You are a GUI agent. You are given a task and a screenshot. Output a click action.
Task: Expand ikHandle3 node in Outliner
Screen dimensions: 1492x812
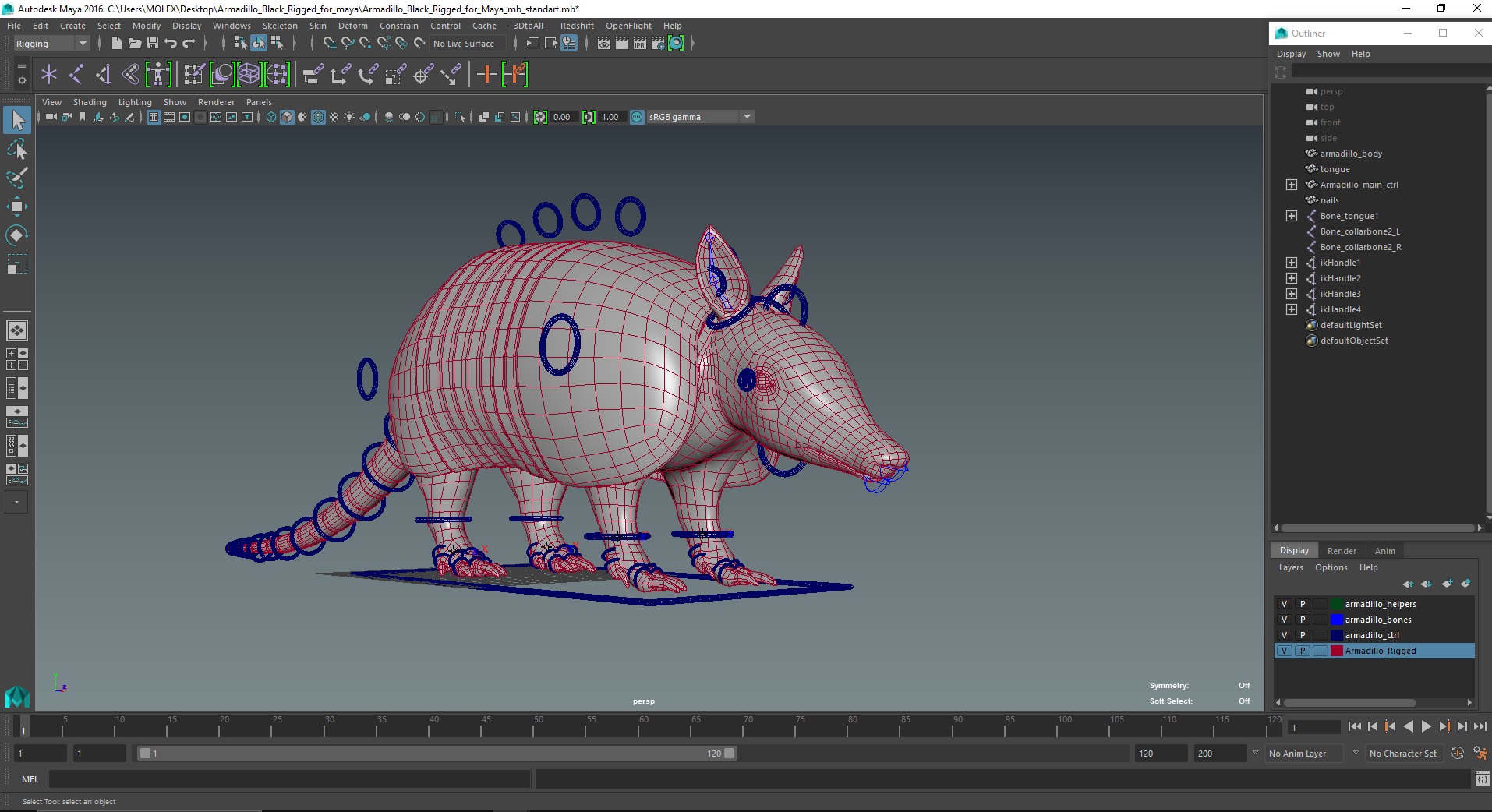tap(1292, 294)
